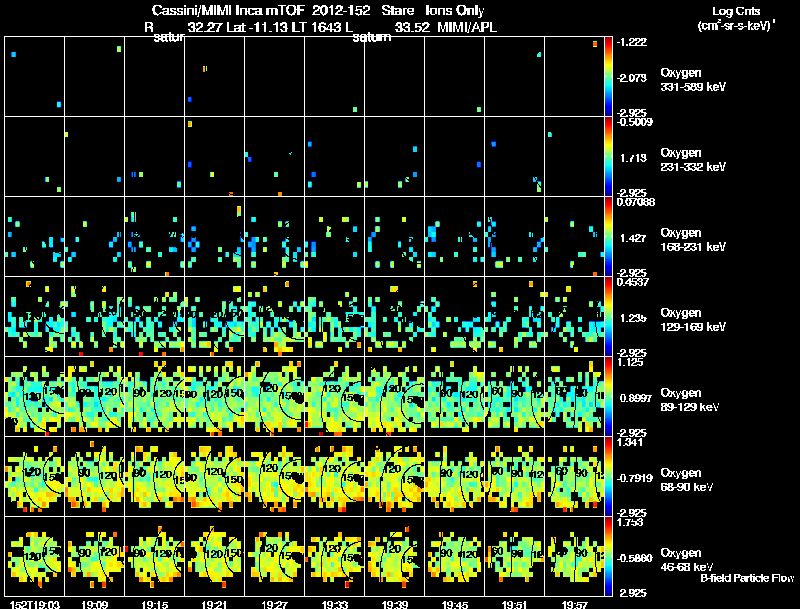
Task: Open the Oxygen 89-129 keV panel at 19:27
Action: pos(274,397)
